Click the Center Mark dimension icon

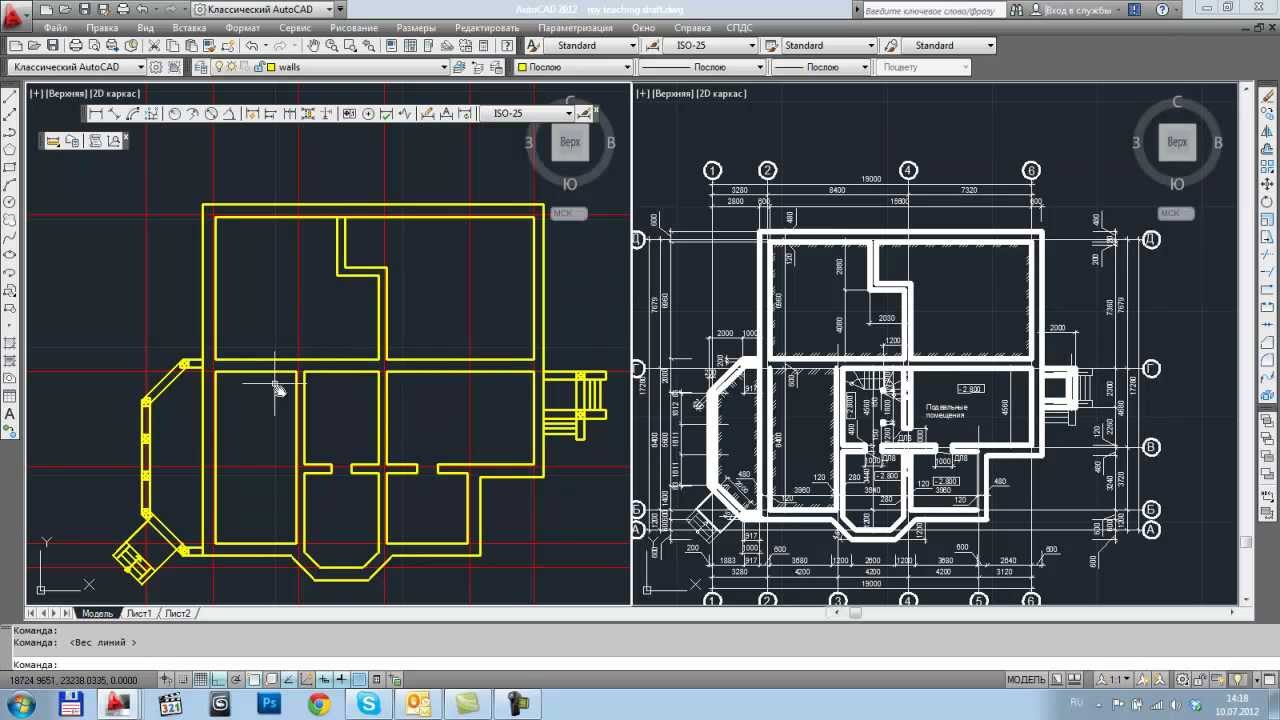(x=368, y=114)
